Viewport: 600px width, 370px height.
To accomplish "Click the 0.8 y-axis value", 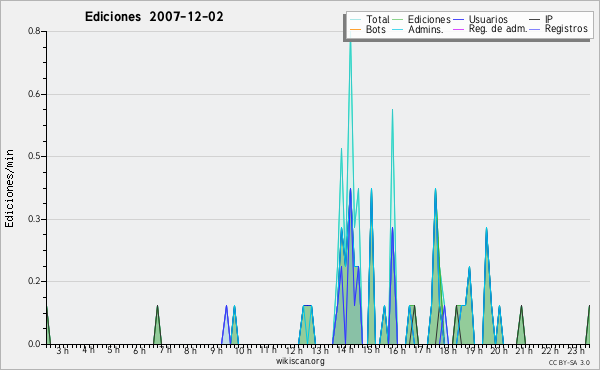I will point(34,31).
